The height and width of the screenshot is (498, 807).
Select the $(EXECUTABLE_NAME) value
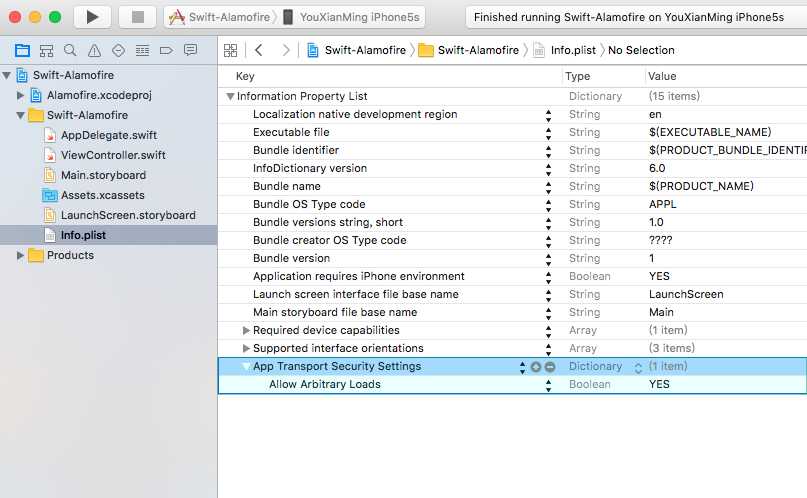(x=710, y=132)
